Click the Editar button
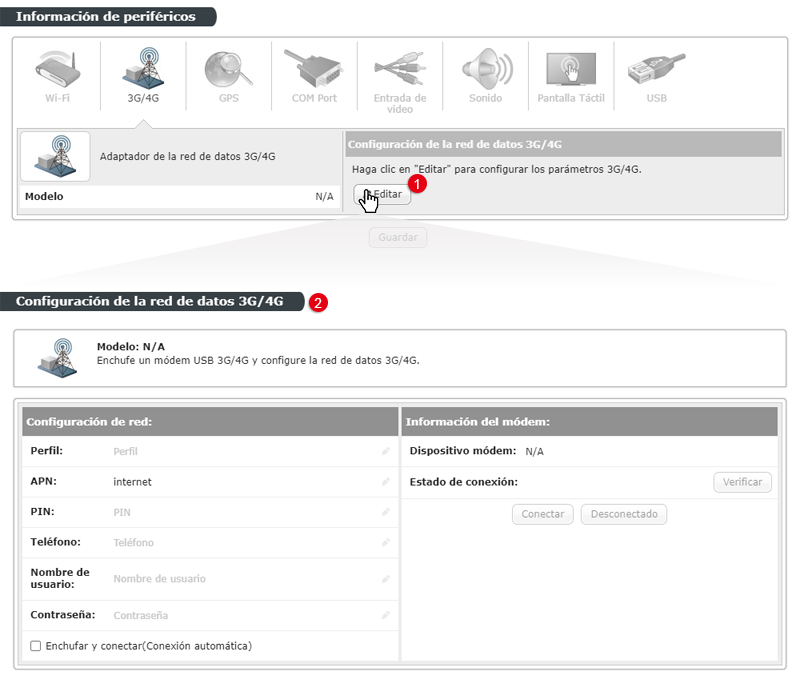Image resolution: width=800 pixels, height=691 pixels. click(x=382, y=194)
